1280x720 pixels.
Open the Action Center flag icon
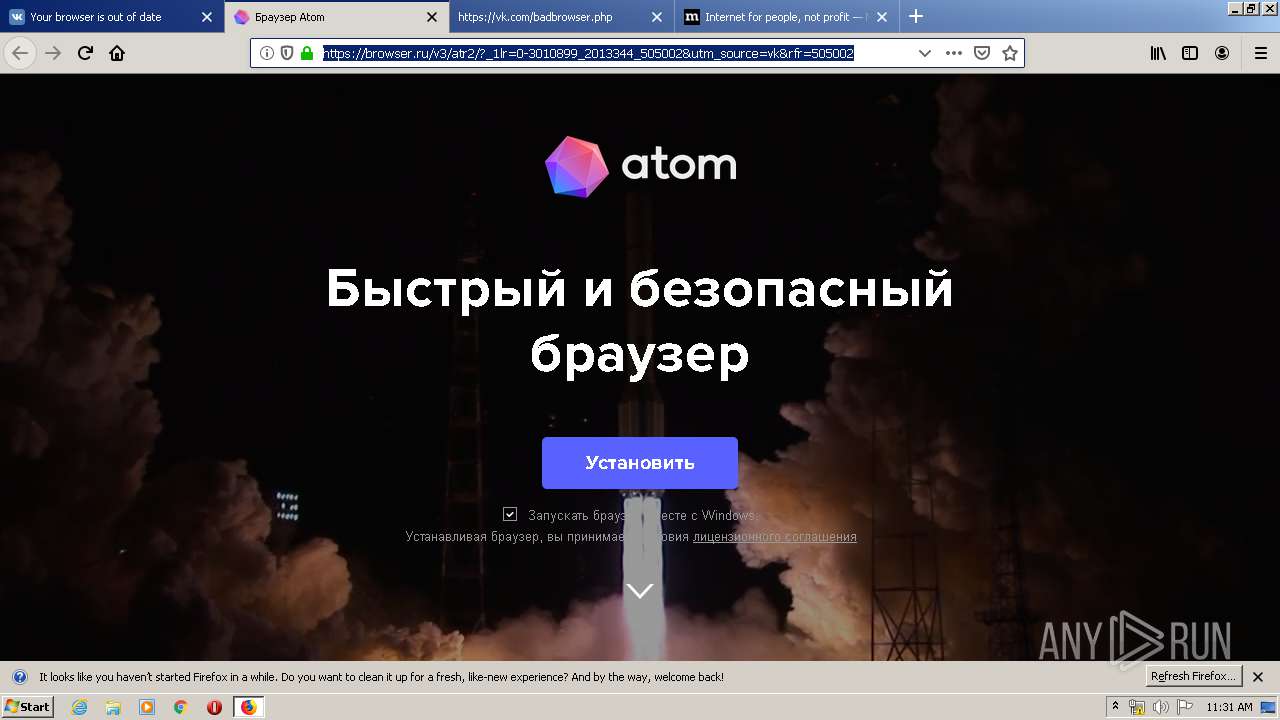pos(1185,707)
